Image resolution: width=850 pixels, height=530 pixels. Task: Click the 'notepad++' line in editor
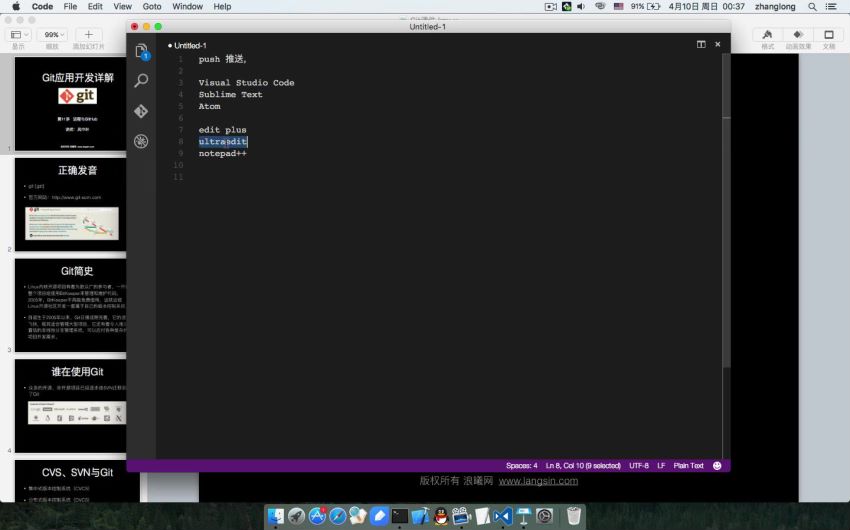(x=222, y=153)
